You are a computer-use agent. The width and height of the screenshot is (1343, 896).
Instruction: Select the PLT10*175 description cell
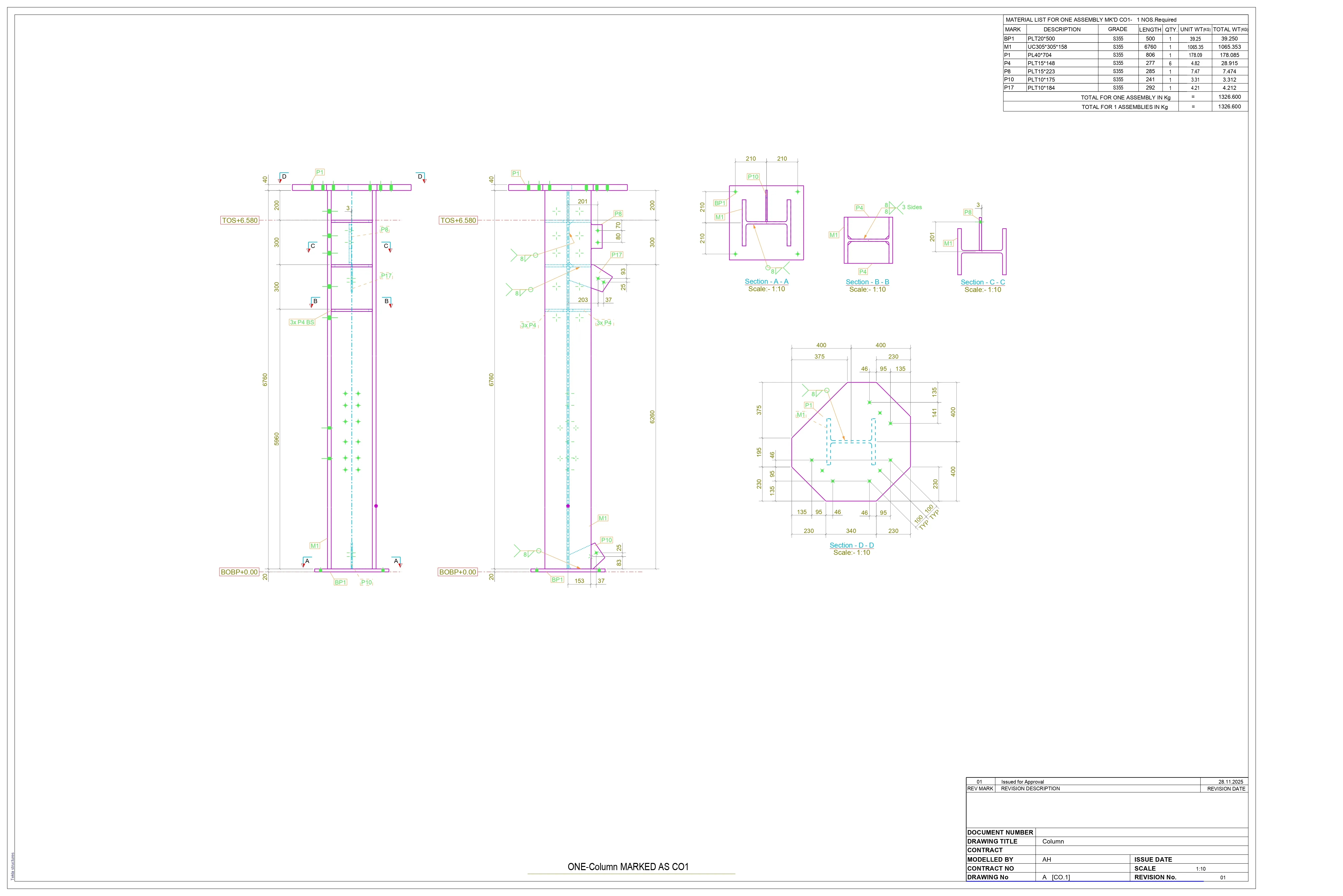1041,80
